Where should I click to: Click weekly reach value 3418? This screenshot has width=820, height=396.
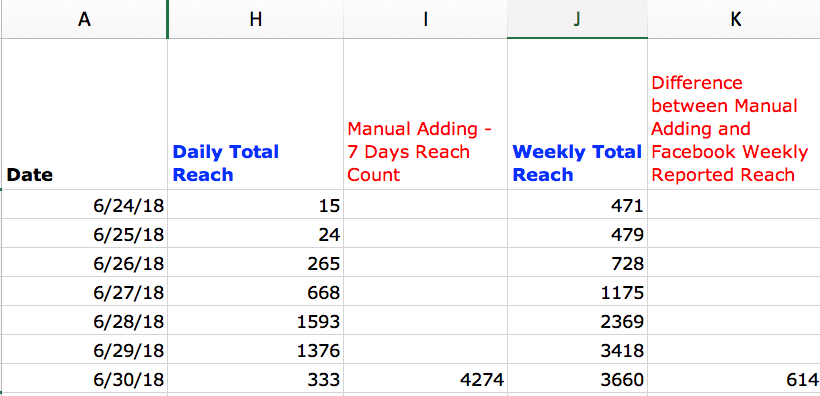point(577,349)
